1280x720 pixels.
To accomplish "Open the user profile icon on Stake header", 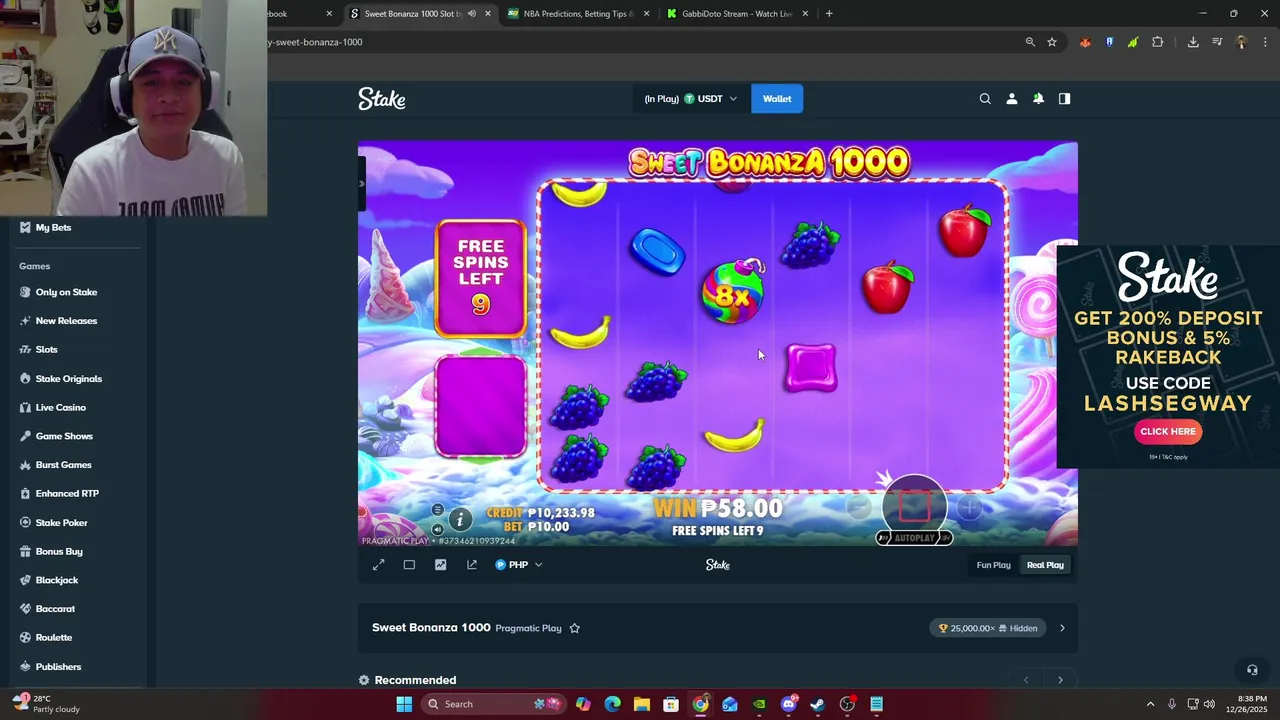I will tap(1011, 99).
